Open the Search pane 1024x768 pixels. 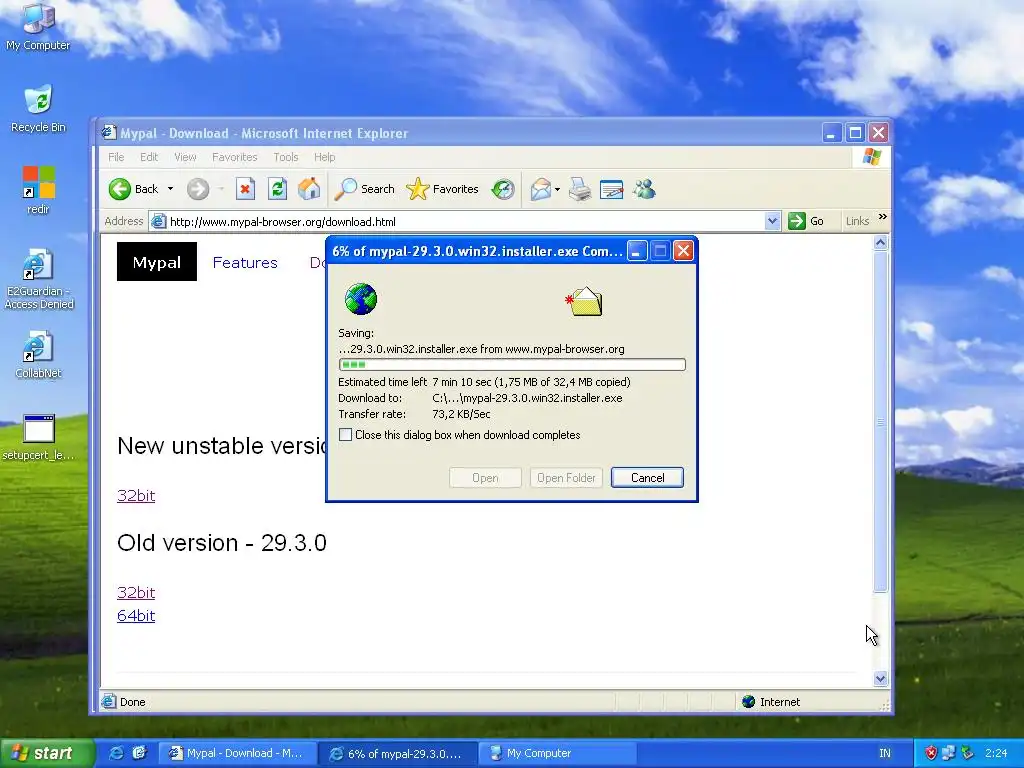pyautogui.click(x=364, y=189)
